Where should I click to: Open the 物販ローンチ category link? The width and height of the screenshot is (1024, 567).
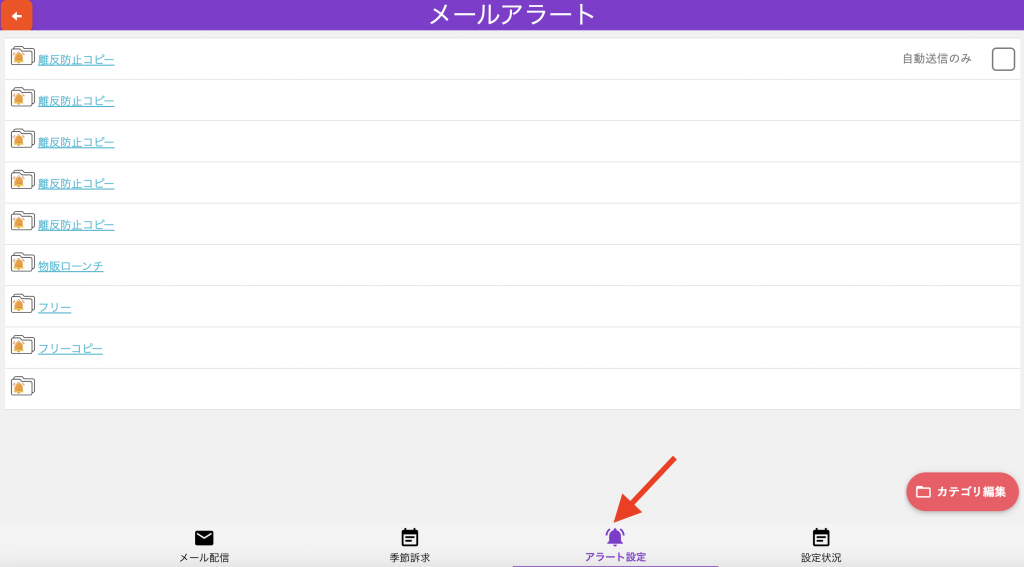pos(71,266)
